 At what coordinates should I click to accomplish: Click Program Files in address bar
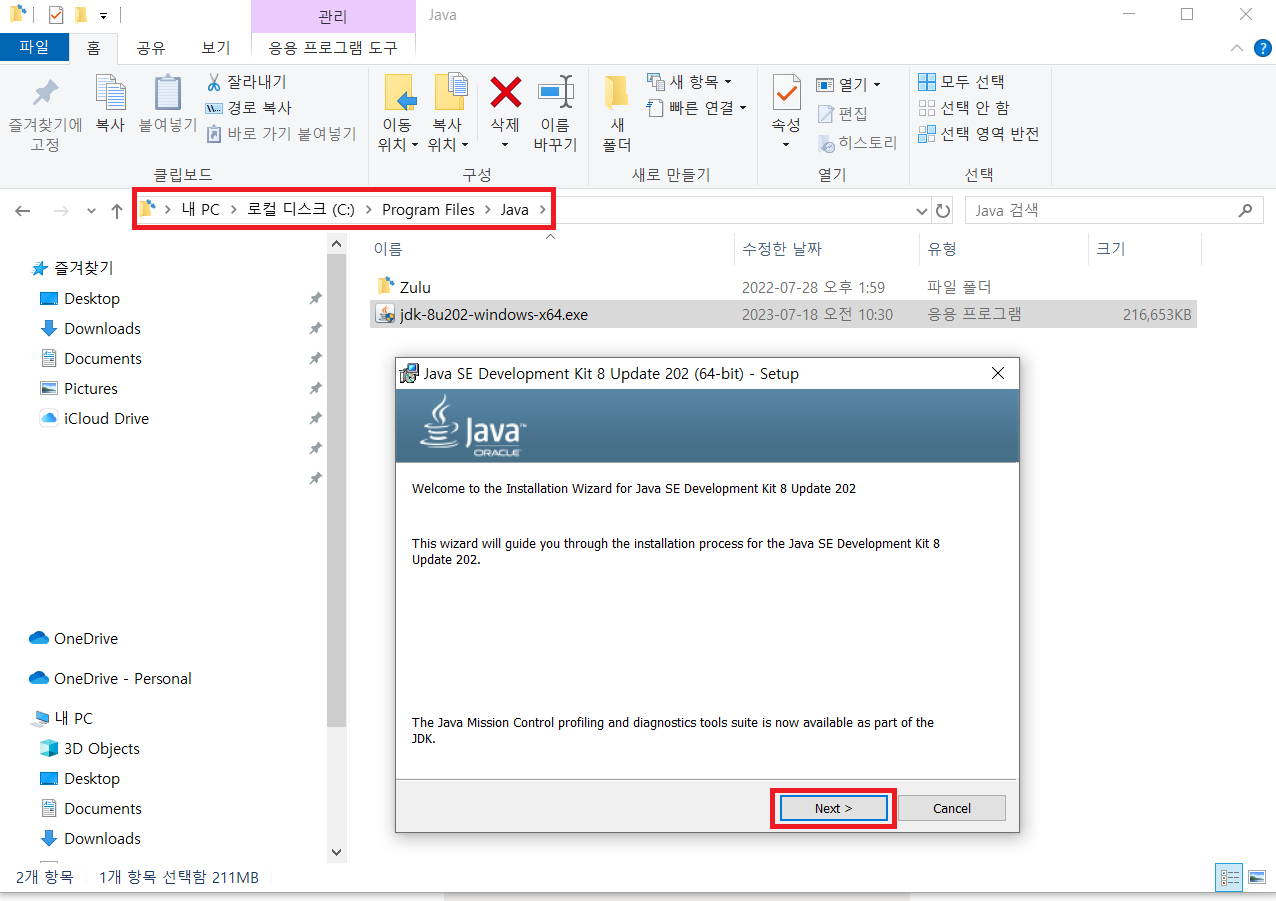coord(428,210)
